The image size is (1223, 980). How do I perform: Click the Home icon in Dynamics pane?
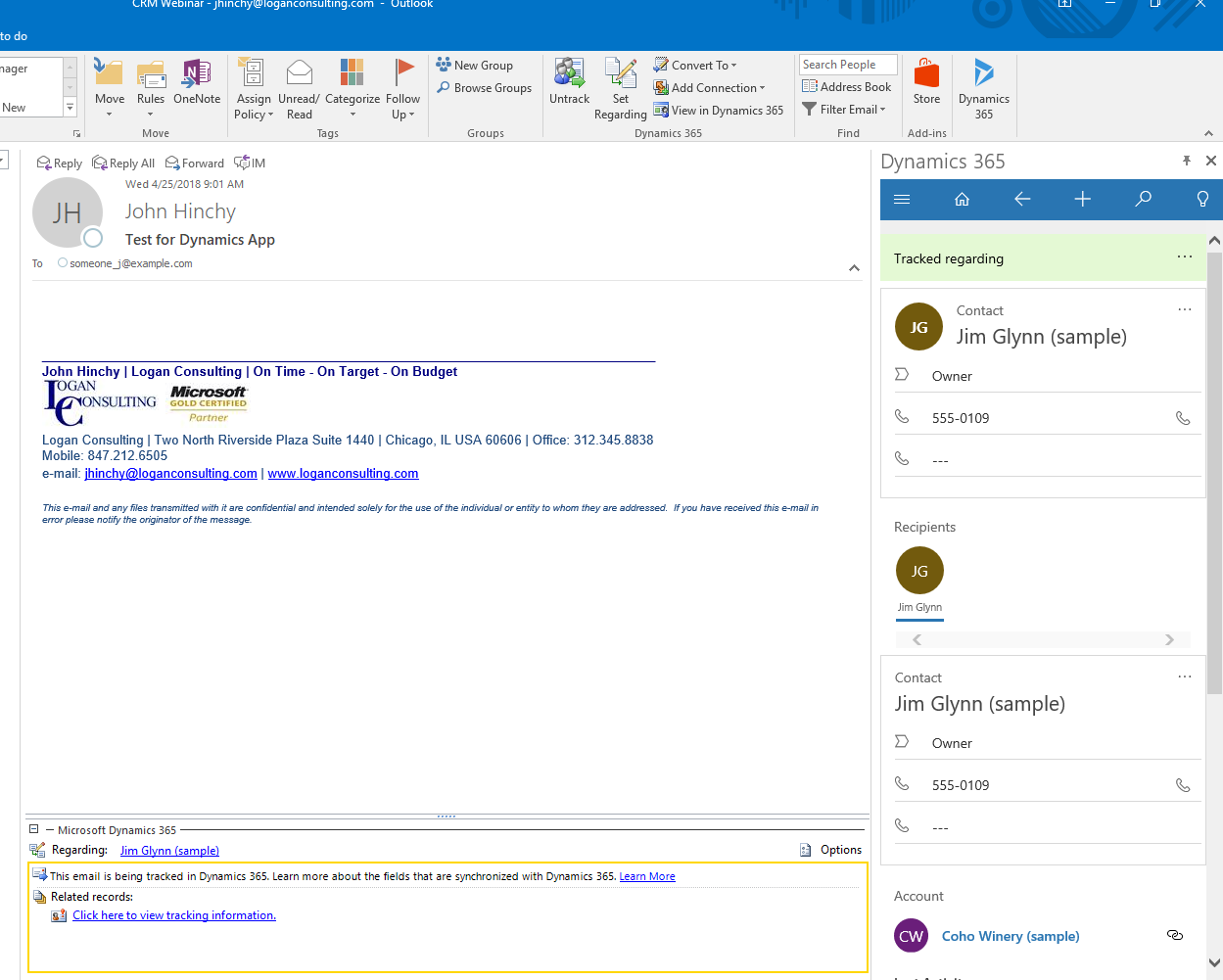(962, 199)
